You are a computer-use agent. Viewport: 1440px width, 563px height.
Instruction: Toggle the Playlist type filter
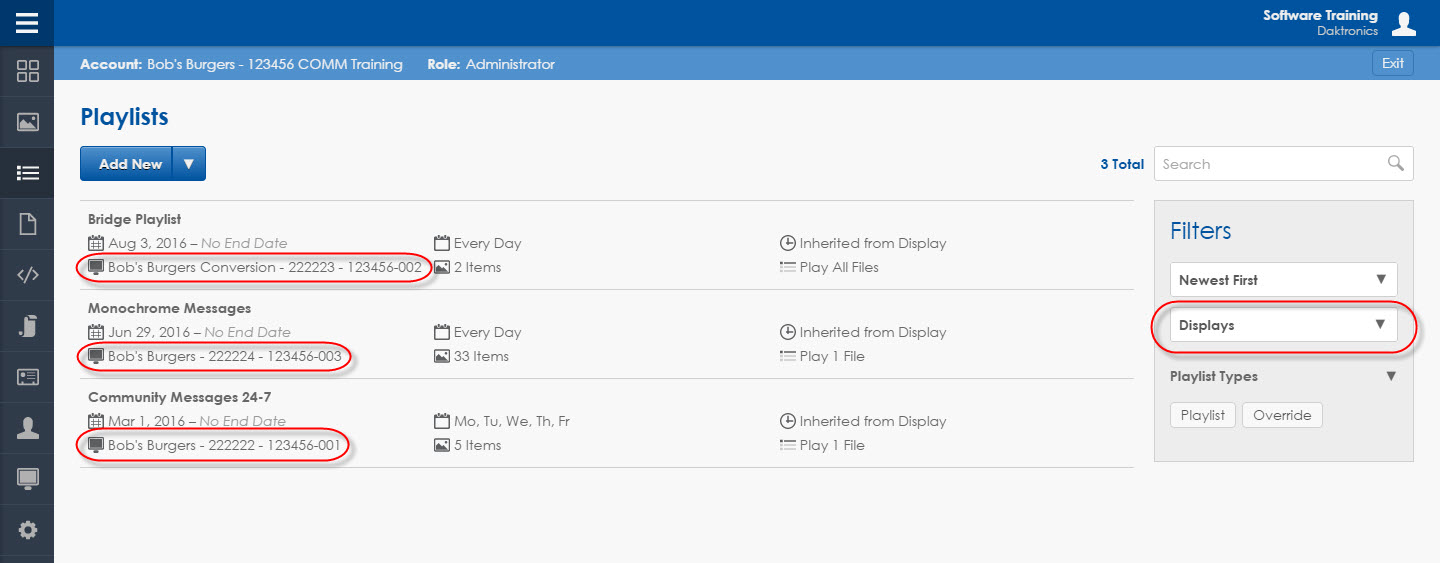click(1203, 415)
